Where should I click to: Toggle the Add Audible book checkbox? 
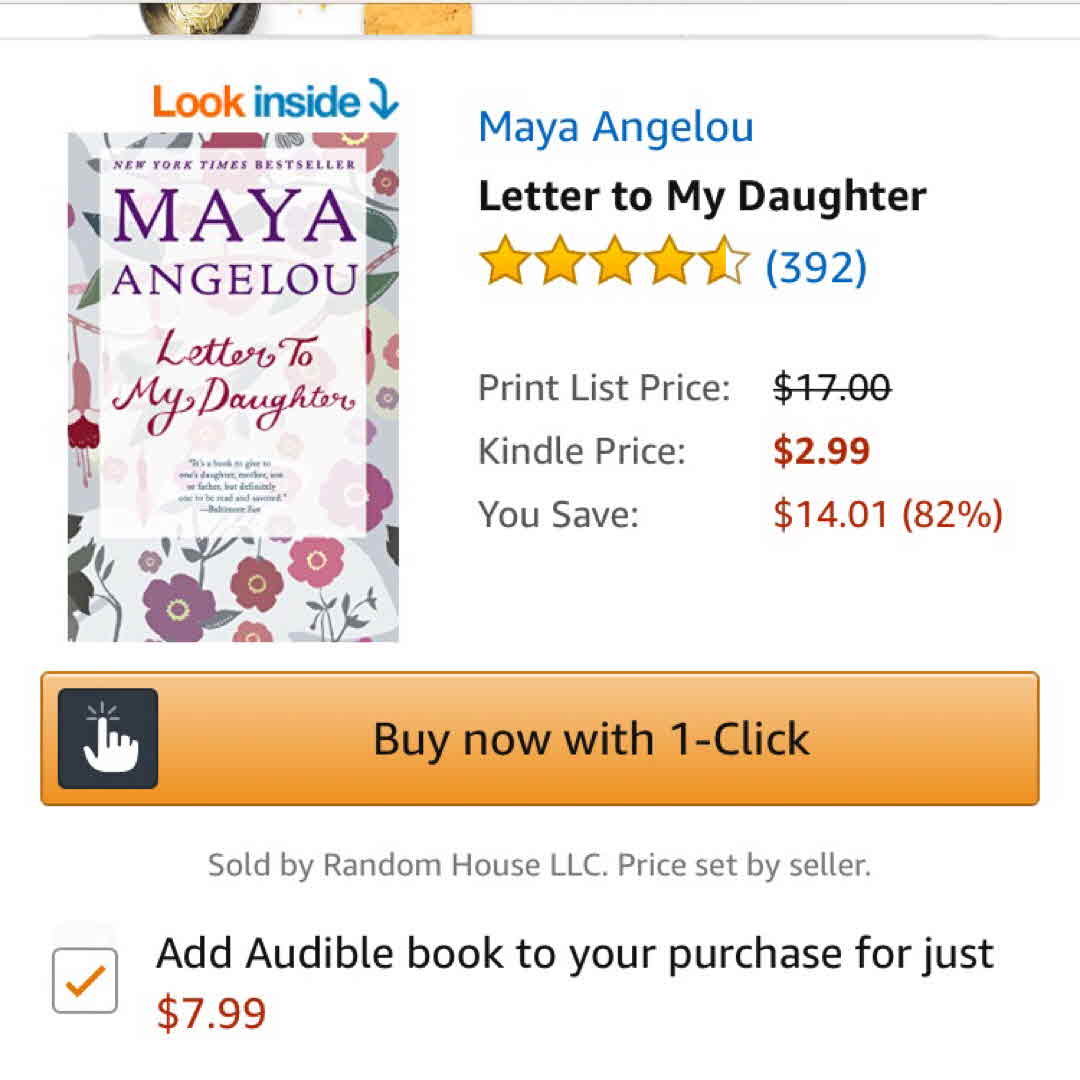pos(85,980)
